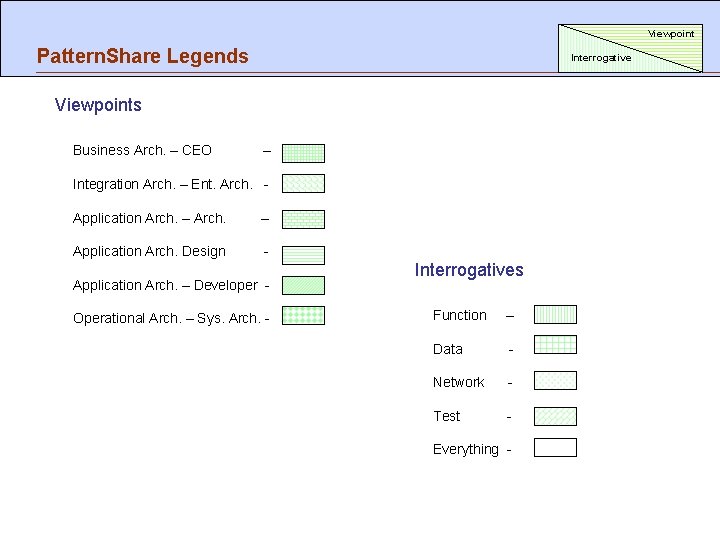
Task: Click the Everything blank white swatch
Action: click(x=555, y=448)
